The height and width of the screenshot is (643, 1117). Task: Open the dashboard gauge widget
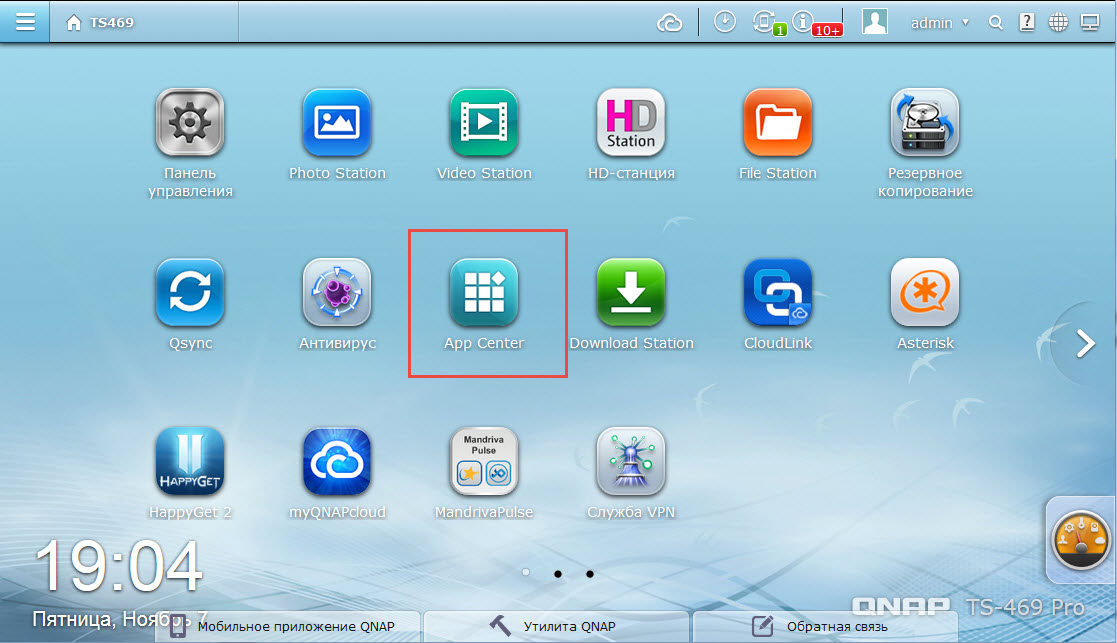(x=1081, y=541)
